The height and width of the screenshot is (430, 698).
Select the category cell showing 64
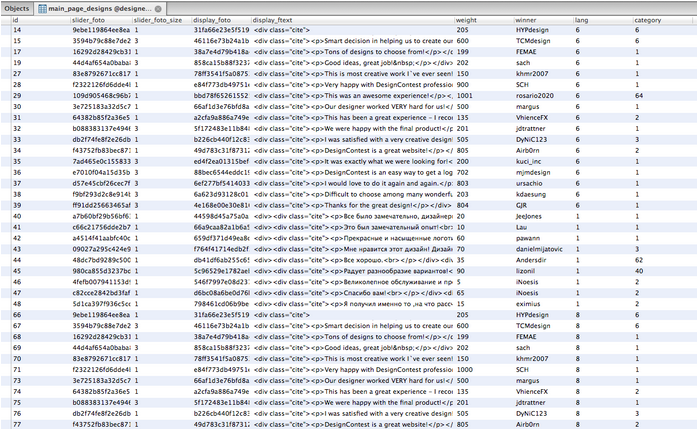tap(639, 96)
